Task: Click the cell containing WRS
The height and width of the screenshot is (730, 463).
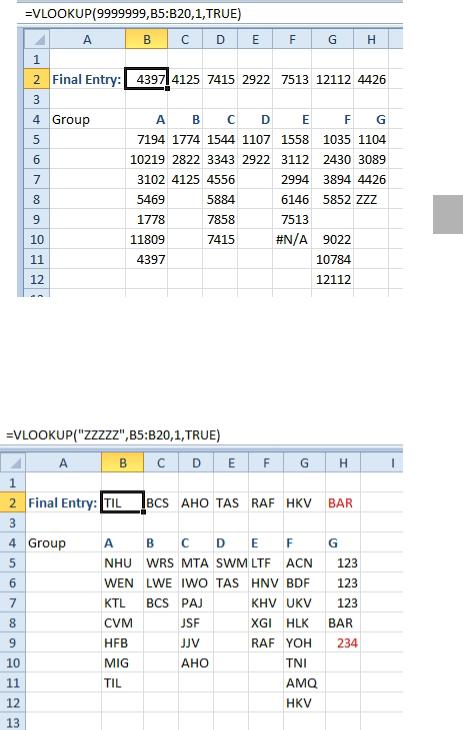Action: (x=161, y=563)
